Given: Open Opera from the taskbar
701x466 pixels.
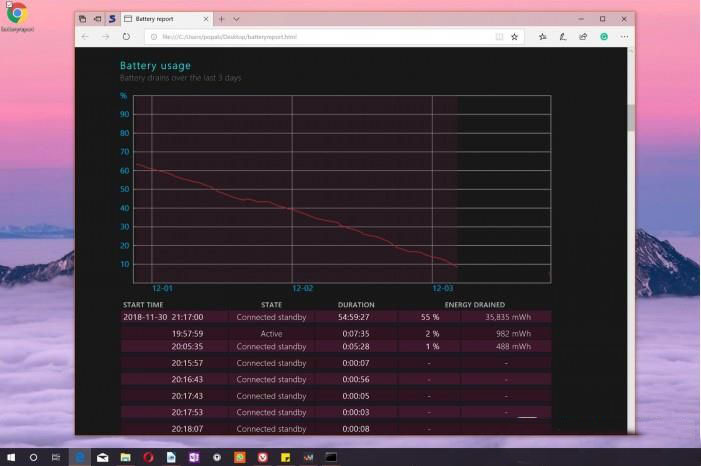Looking at the screenshot, I should coord(148,457).
